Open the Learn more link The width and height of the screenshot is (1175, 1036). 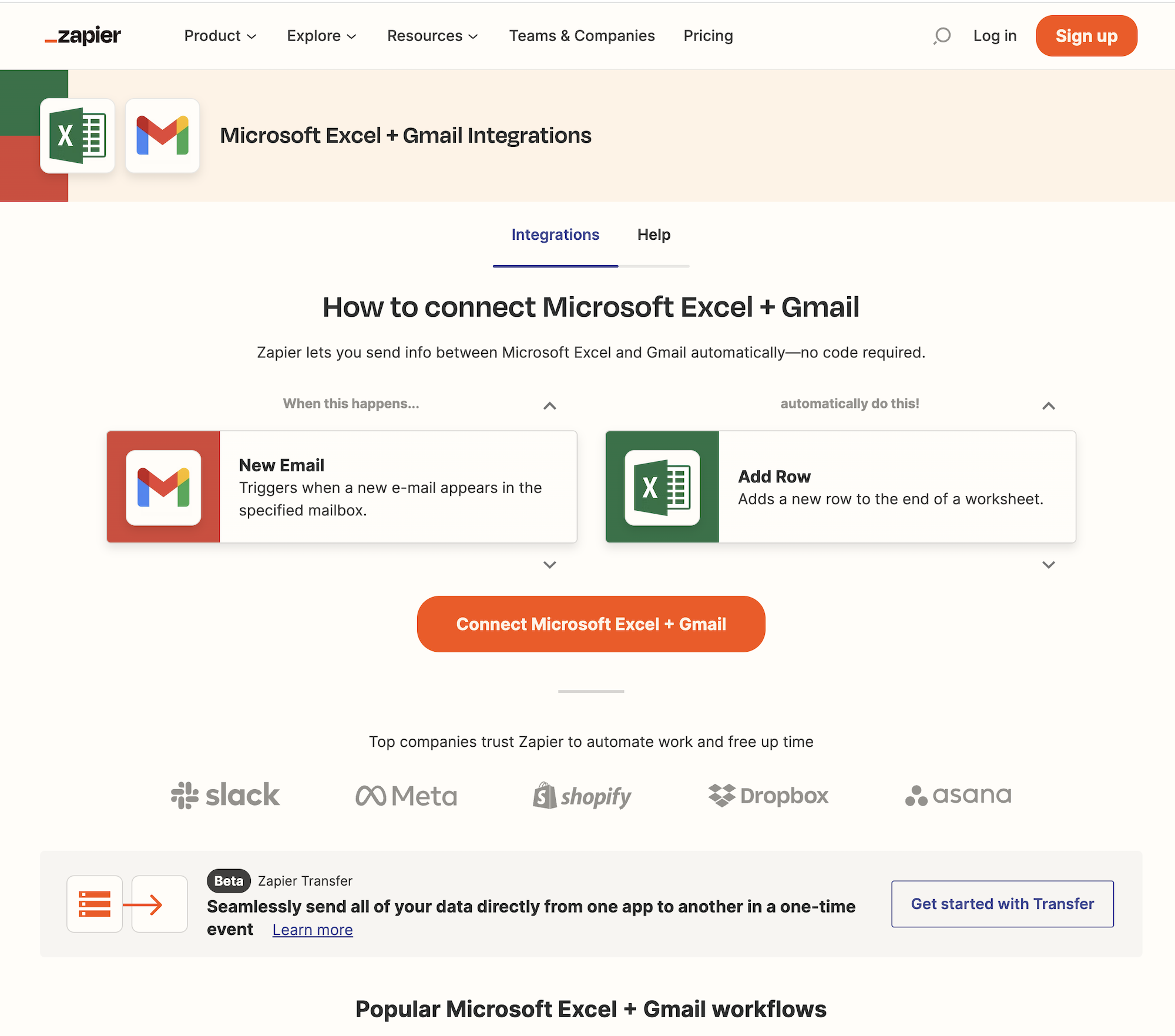pyautogui.click(x=313, y=930)
